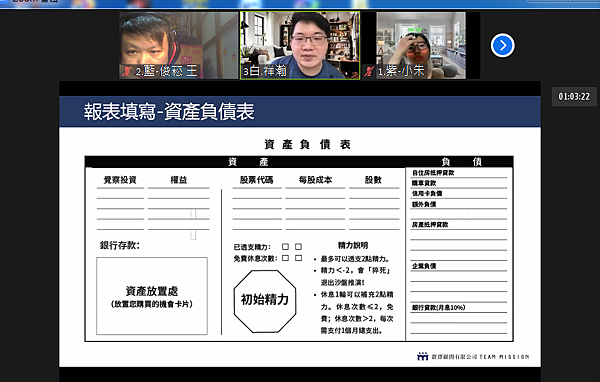
Task: Click the 房產抵押貸款 liability row
Action: 459,225
